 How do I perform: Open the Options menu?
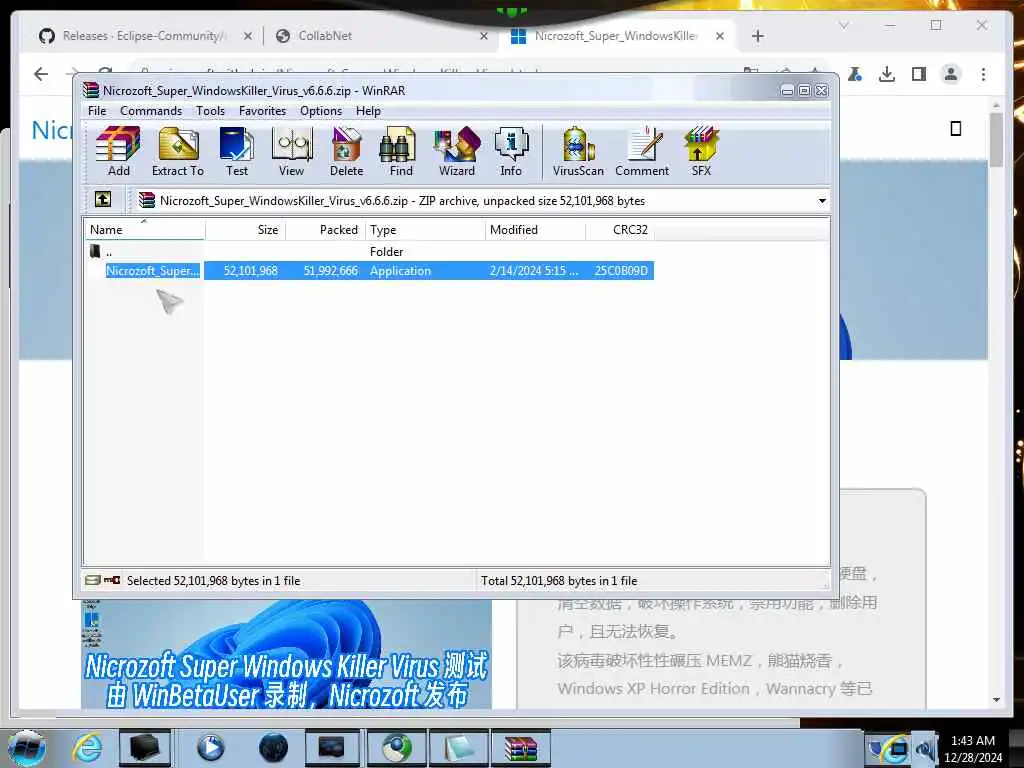tap(321, 111)
